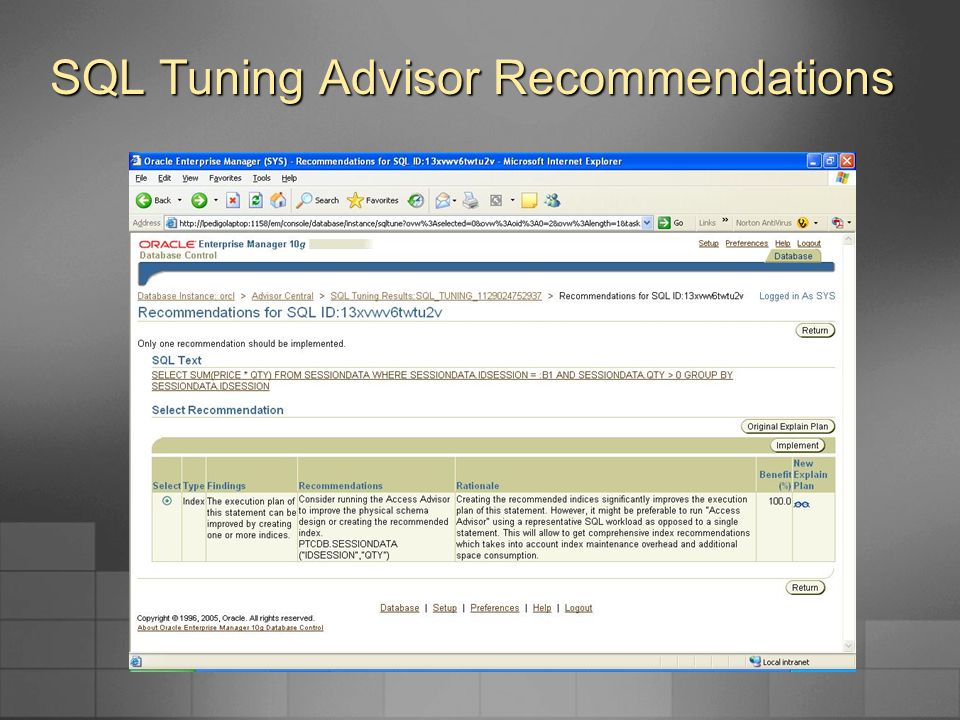
Task: Click the Search magnifier icon
Action: [x=304, y=200]
